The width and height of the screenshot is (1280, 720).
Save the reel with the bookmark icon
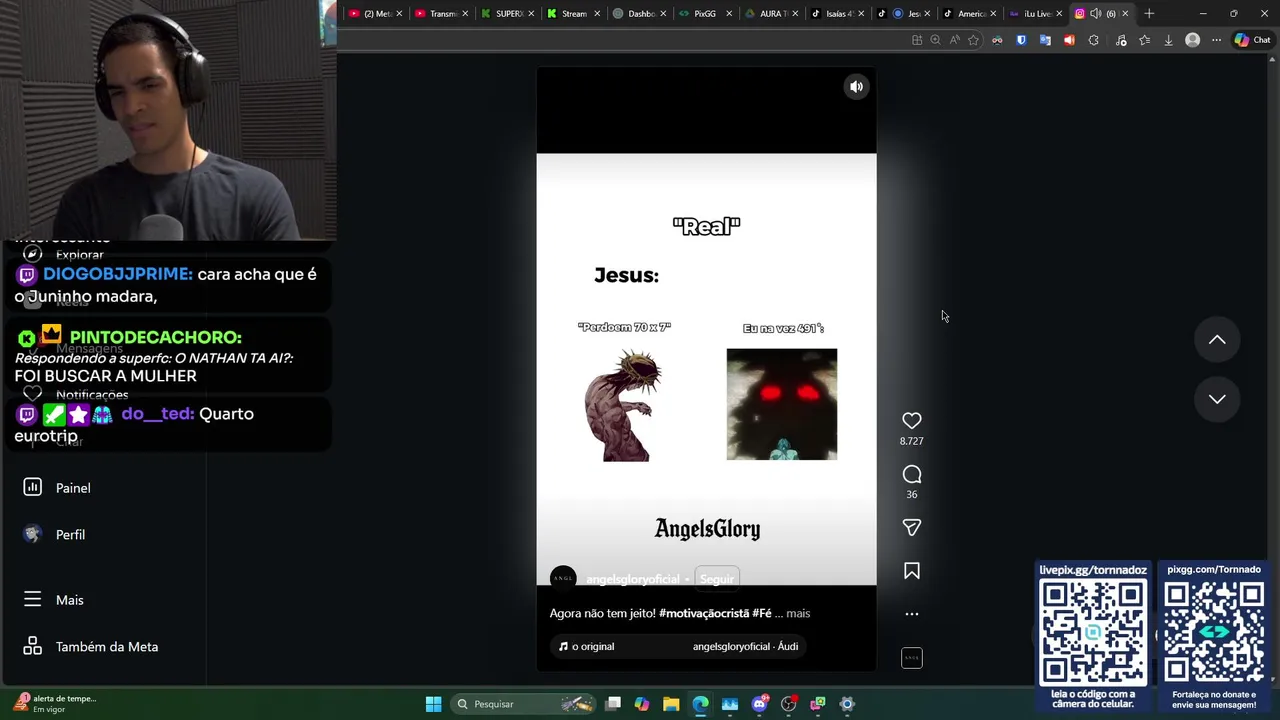coord(911,571)
